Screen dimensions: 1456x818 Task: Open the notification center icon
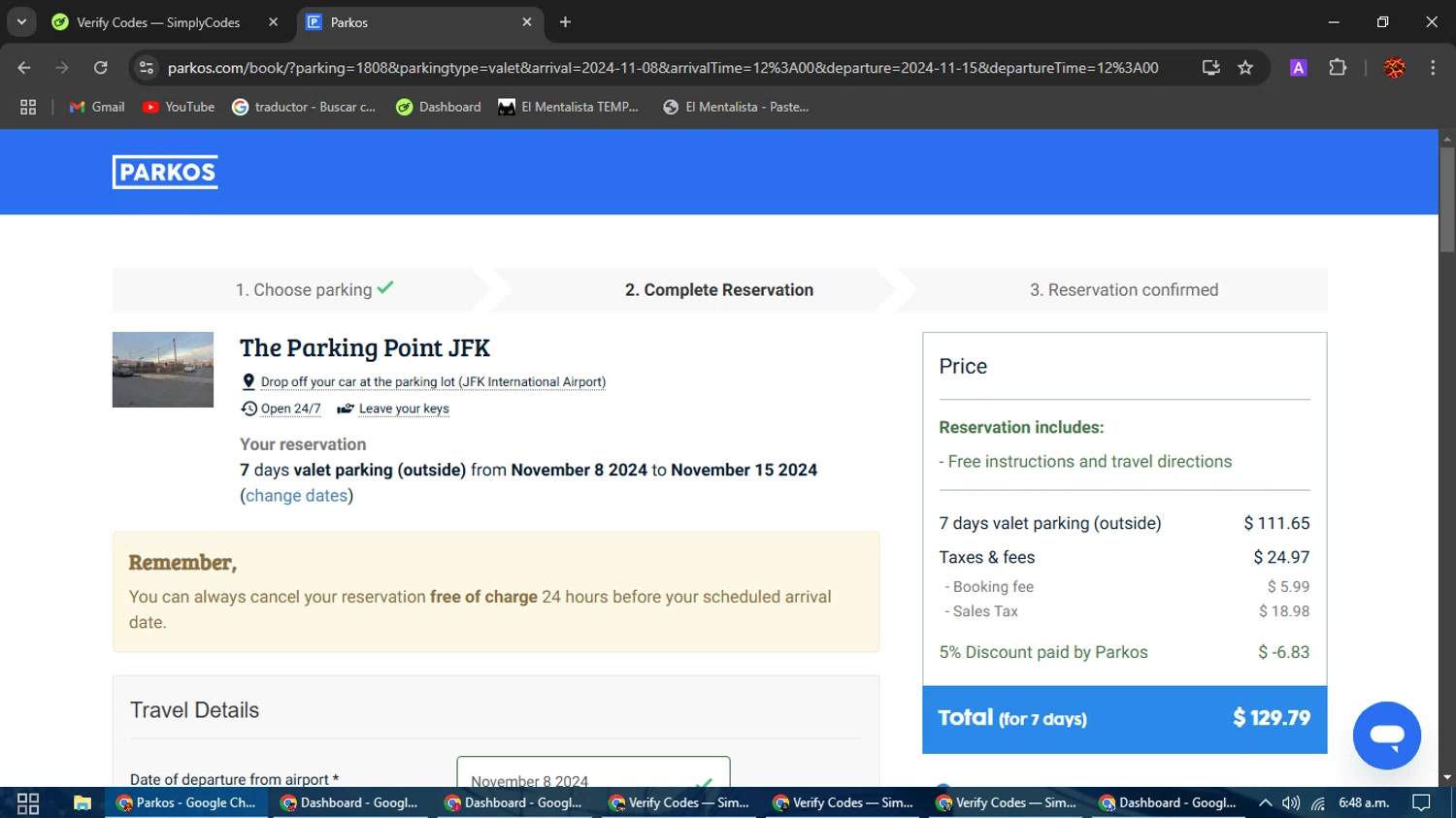pyautogui.click(x=1422, y=802)
